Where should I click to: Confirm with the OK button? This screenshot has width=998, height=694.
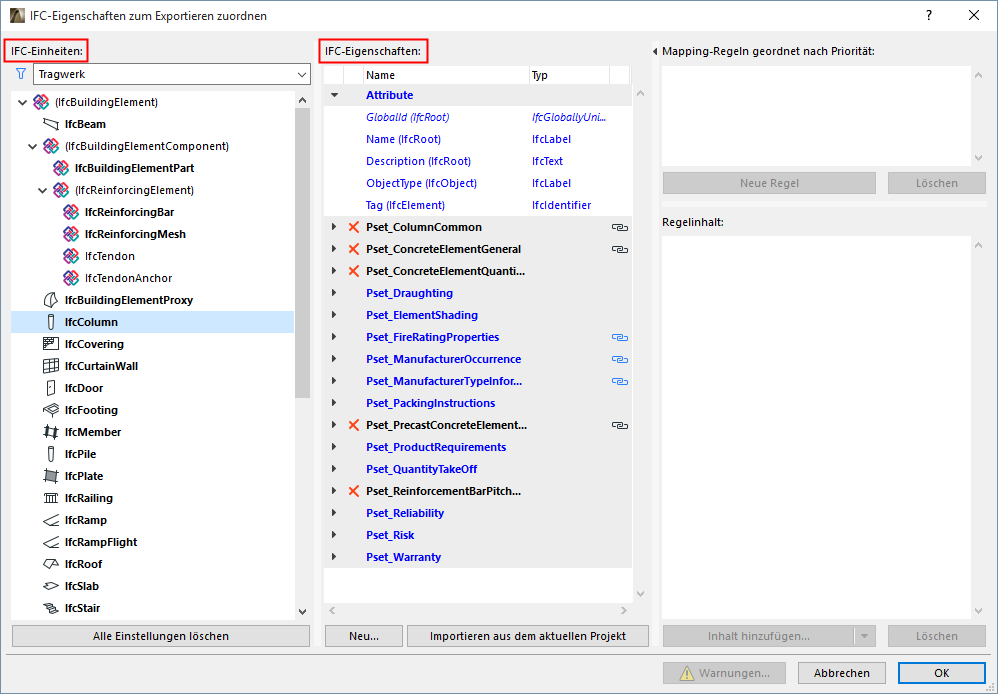(941, 673)
